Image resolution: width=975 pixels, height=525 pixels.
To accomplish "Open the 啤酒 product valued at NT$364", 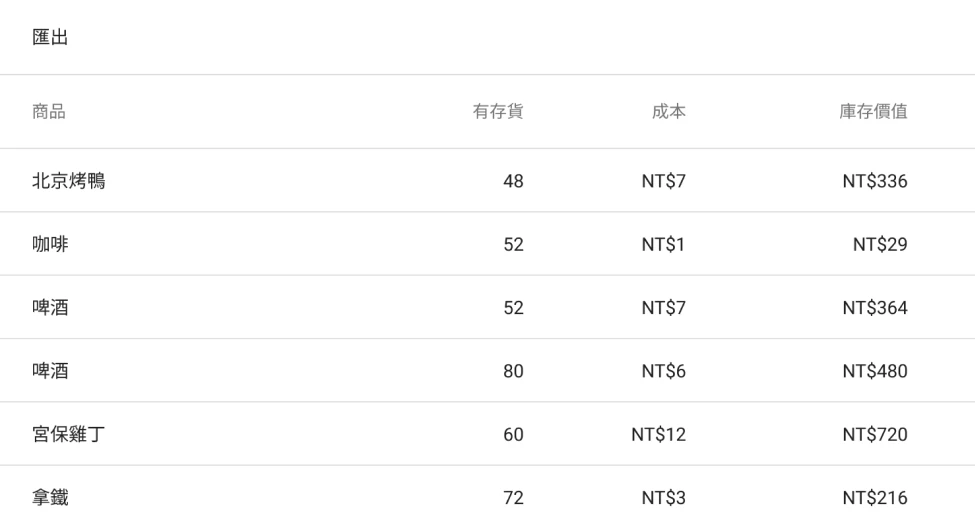I will (x=50, y=307).
